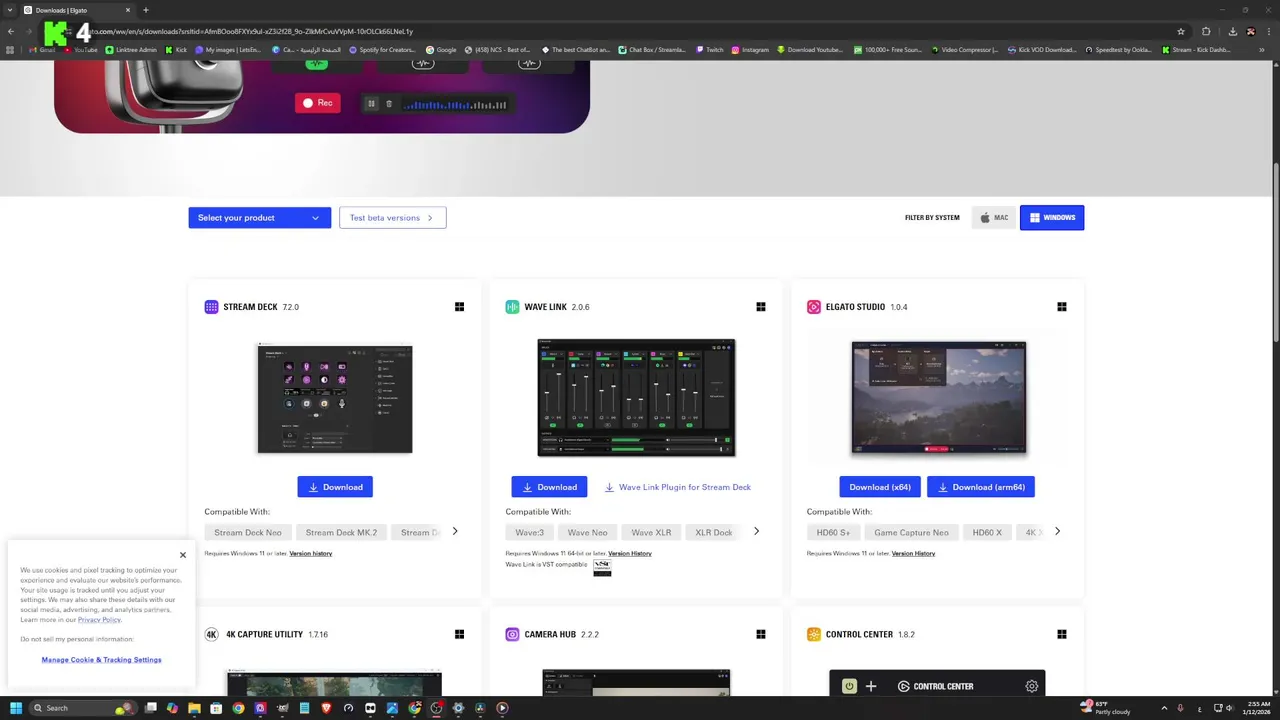Click the Control Center product logo icon
This screenshot has height=720, width=1280.
(x=814, y=634)
